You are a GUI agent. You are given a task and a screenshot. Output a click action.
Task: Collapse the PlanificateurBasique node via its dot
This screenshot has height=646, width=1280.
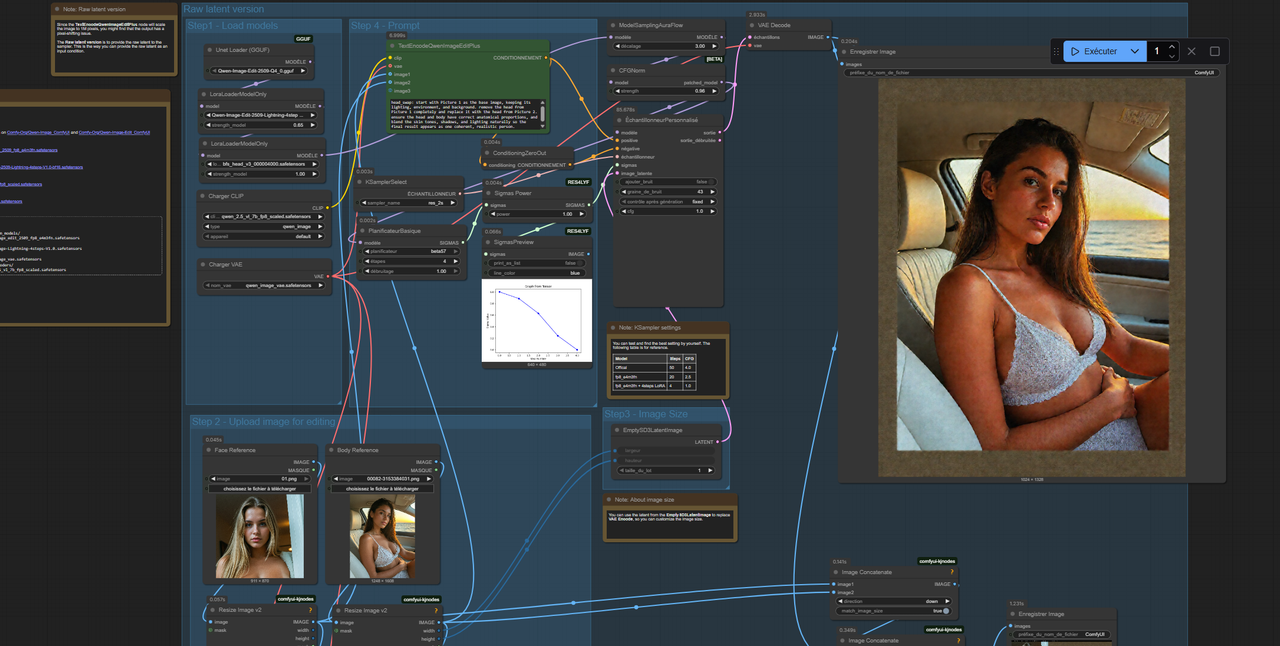(x=364, y=231)
